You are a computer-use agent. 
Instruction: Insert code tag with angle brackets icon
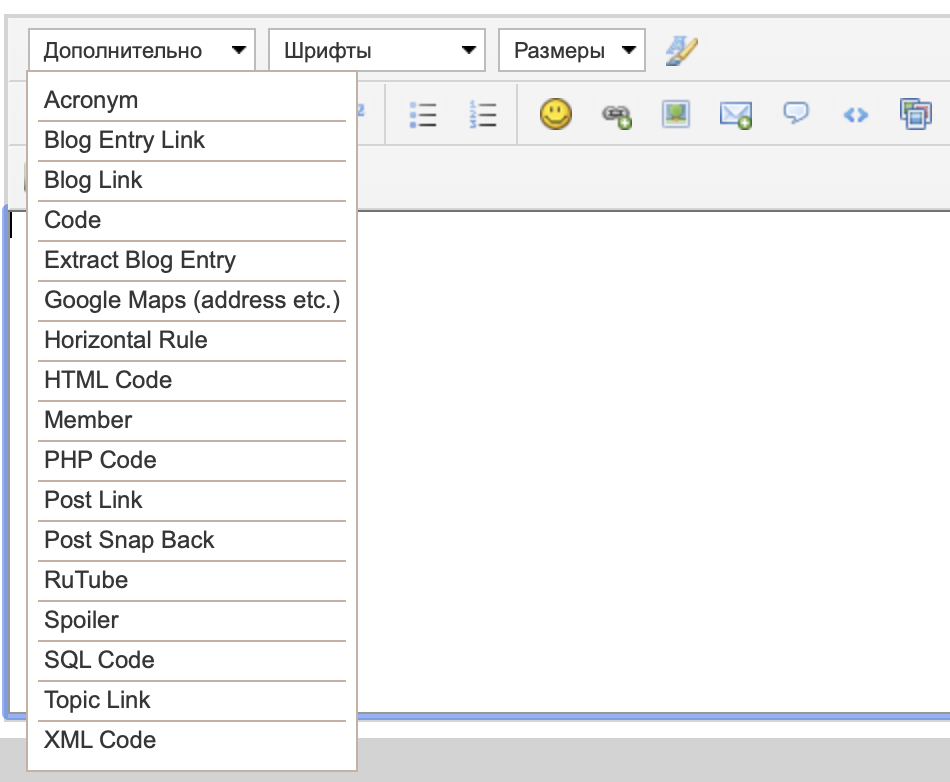(855, 114)
